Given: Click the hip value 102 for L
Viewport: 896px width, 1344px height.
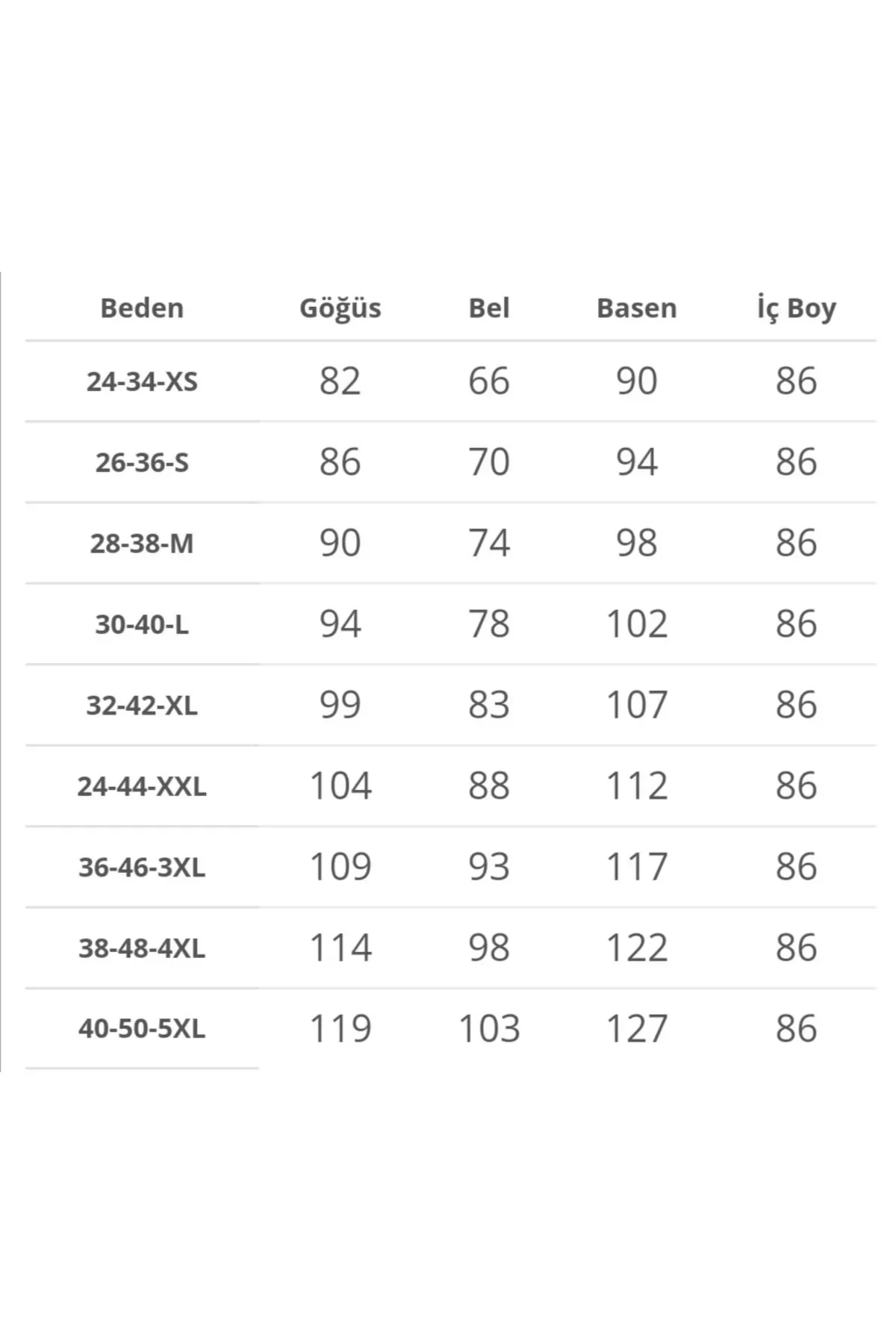Looking at the screenshot, I should tap(636, 624).
